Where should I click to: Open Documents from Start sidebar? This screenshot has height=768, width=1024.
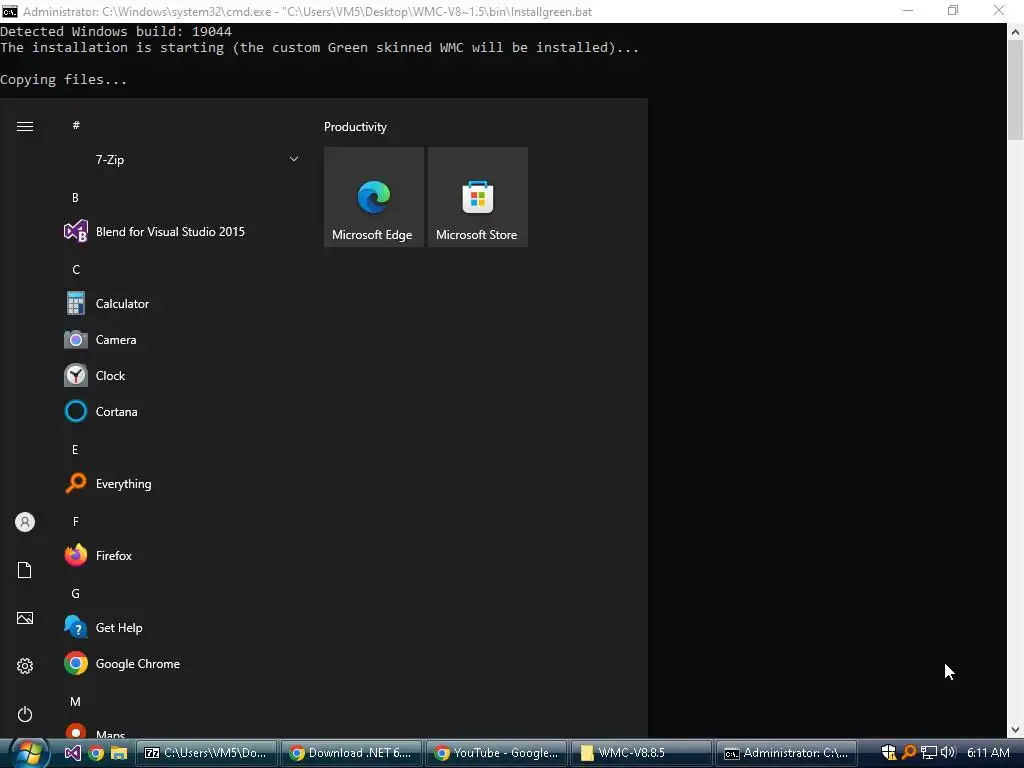pos(25,570)
